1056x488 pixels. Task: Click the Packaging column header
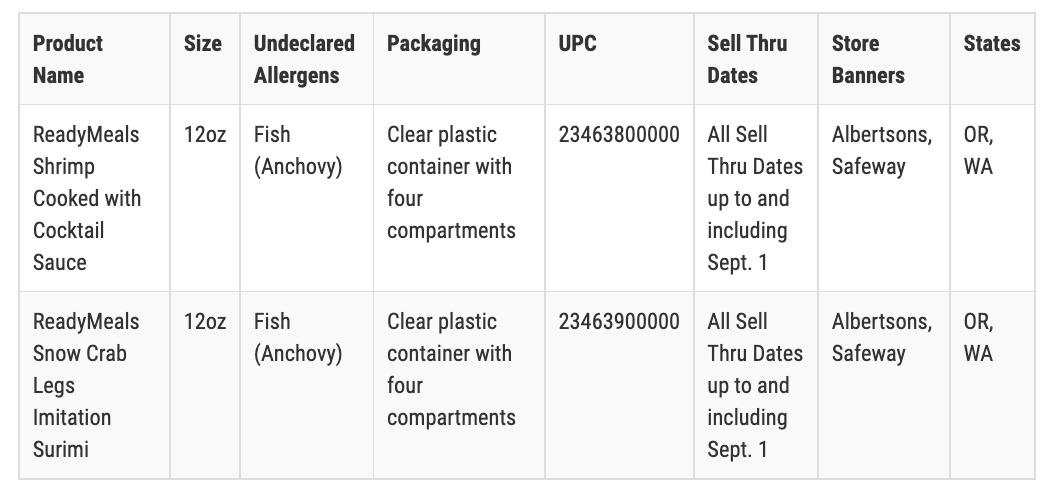coord(434,44)
